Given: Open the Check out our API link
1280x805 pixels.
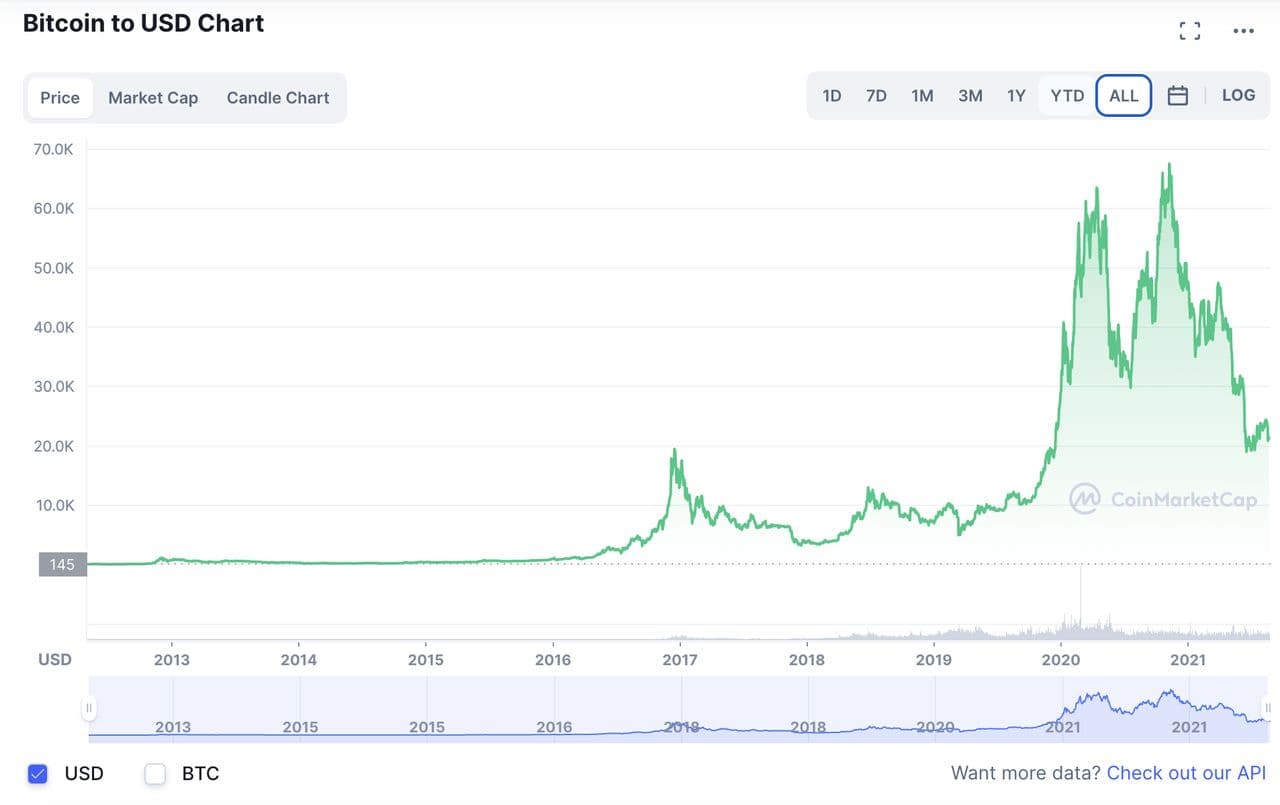Looking at the screenshot, I should pos(1186,773).
